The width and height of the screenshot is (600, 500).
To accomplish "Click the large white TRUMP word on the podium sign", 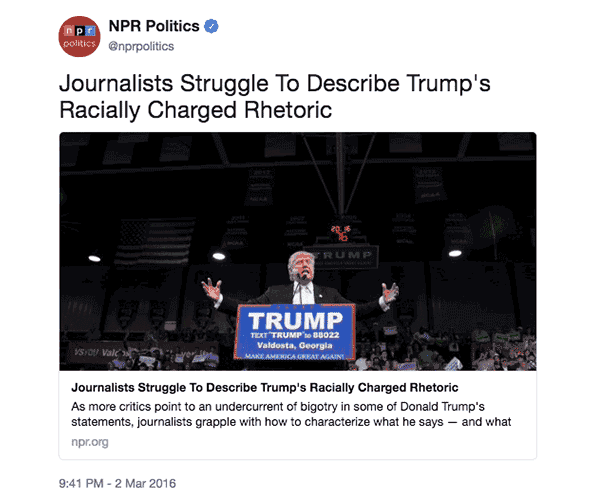I will [x=295, y=320].
